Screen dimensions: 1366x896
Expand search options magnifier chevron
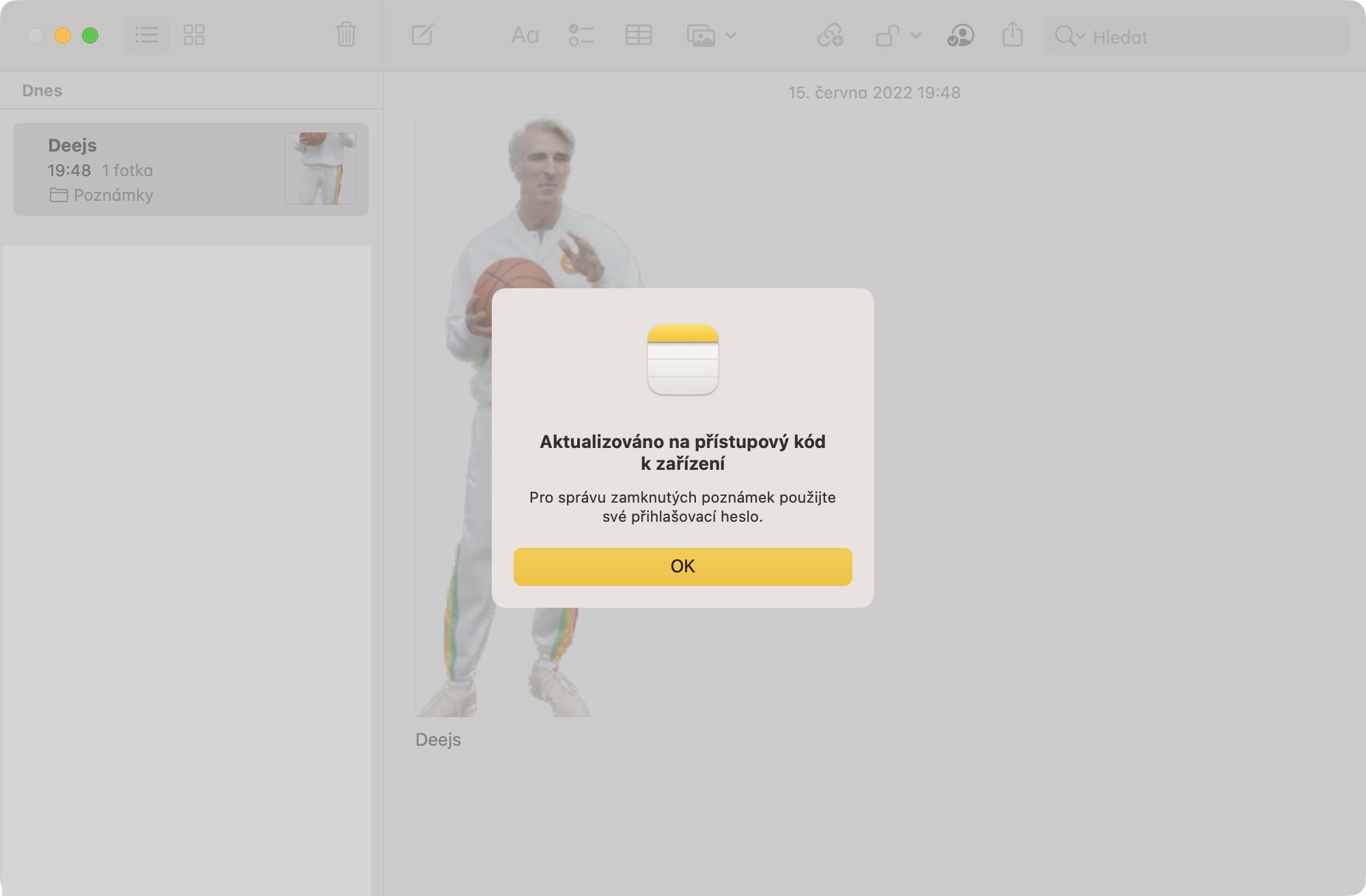(x=1070, y=36)
